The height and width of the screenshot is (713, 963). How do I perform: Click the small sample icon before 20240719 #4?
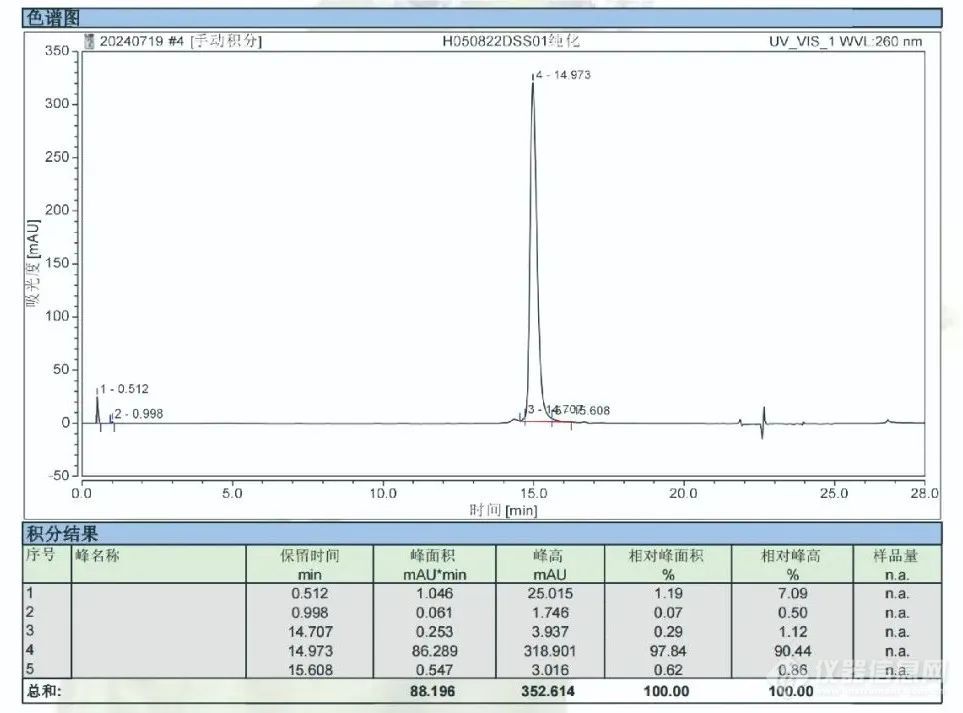[88, 42]
